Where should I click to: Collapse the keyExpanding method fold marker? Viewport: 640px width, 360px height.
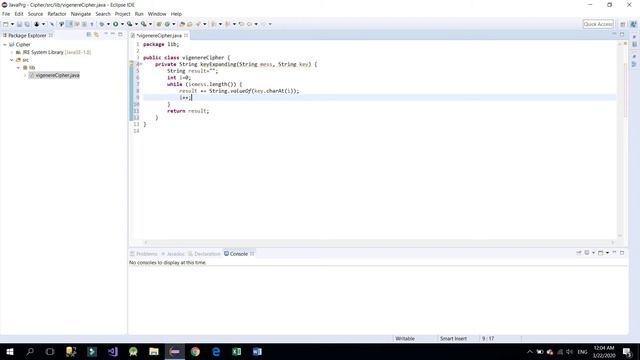point(141,64)
